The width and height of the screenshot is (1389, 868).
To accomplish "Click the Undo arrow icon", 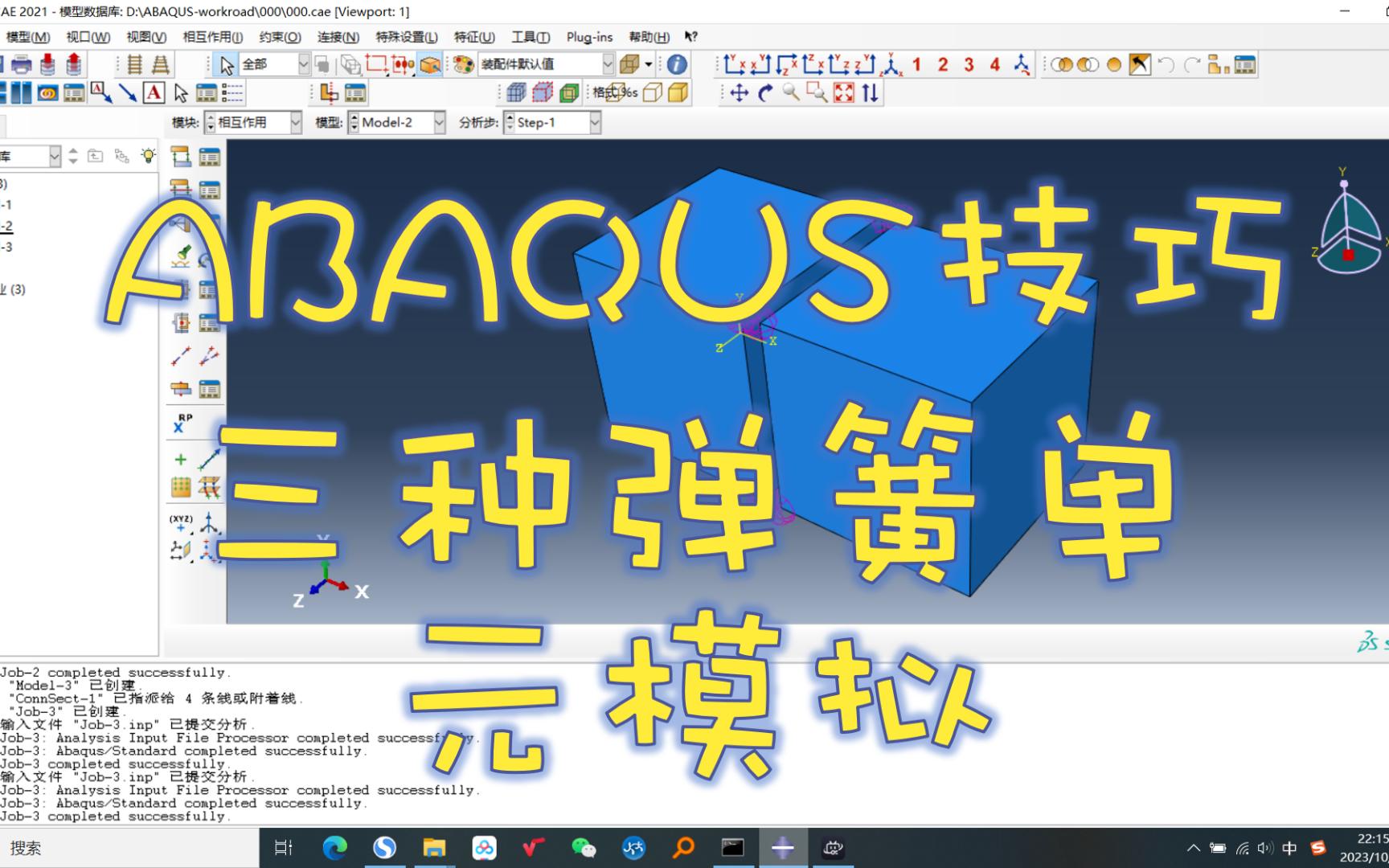I will pyautogui.click(x=1166, y=64).
